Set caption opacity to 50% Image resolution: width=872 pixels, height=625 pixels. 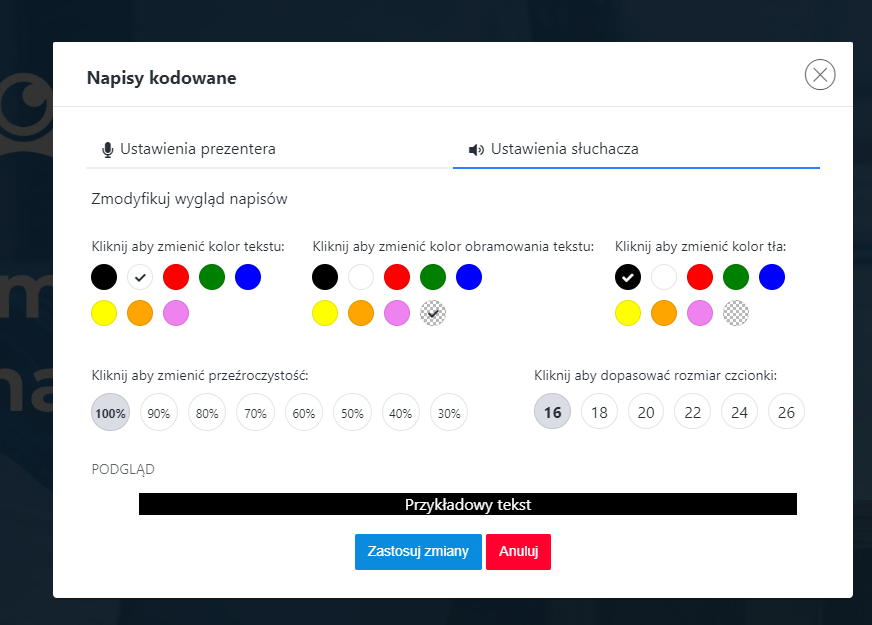pos(352,412)
